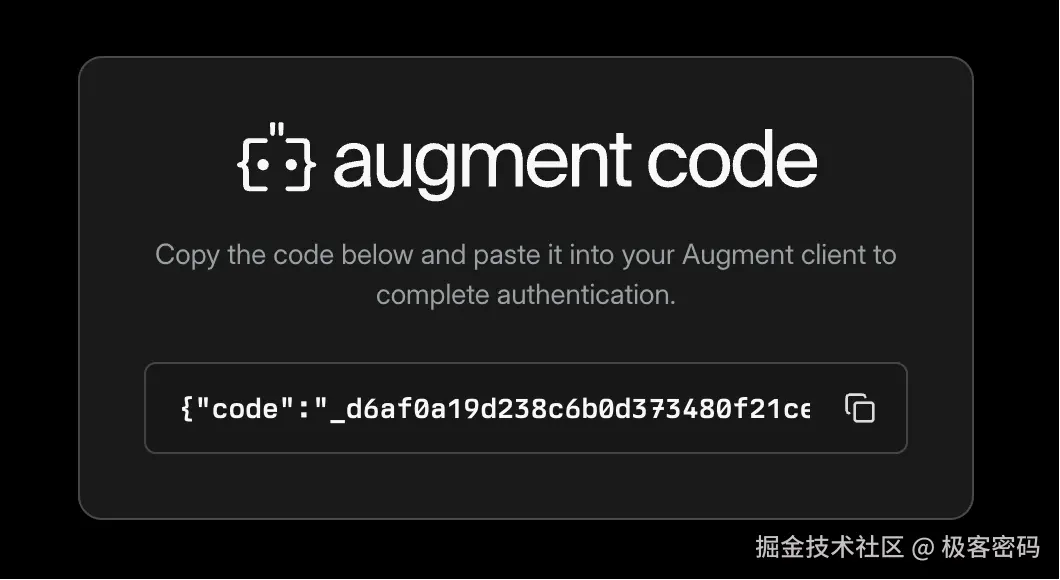Click the 掘金技术社区 watermark text

829,547
